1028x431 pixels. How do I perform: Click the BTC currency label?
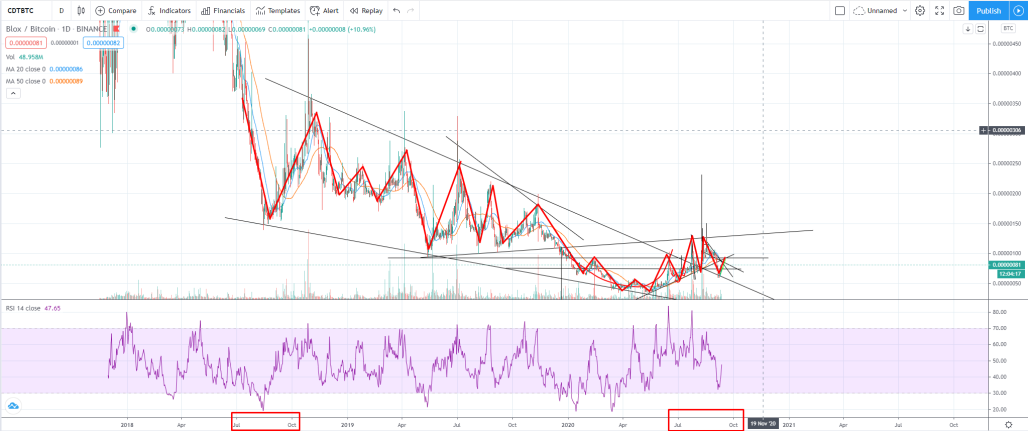pyautogui.click(x=1008, y=29)
